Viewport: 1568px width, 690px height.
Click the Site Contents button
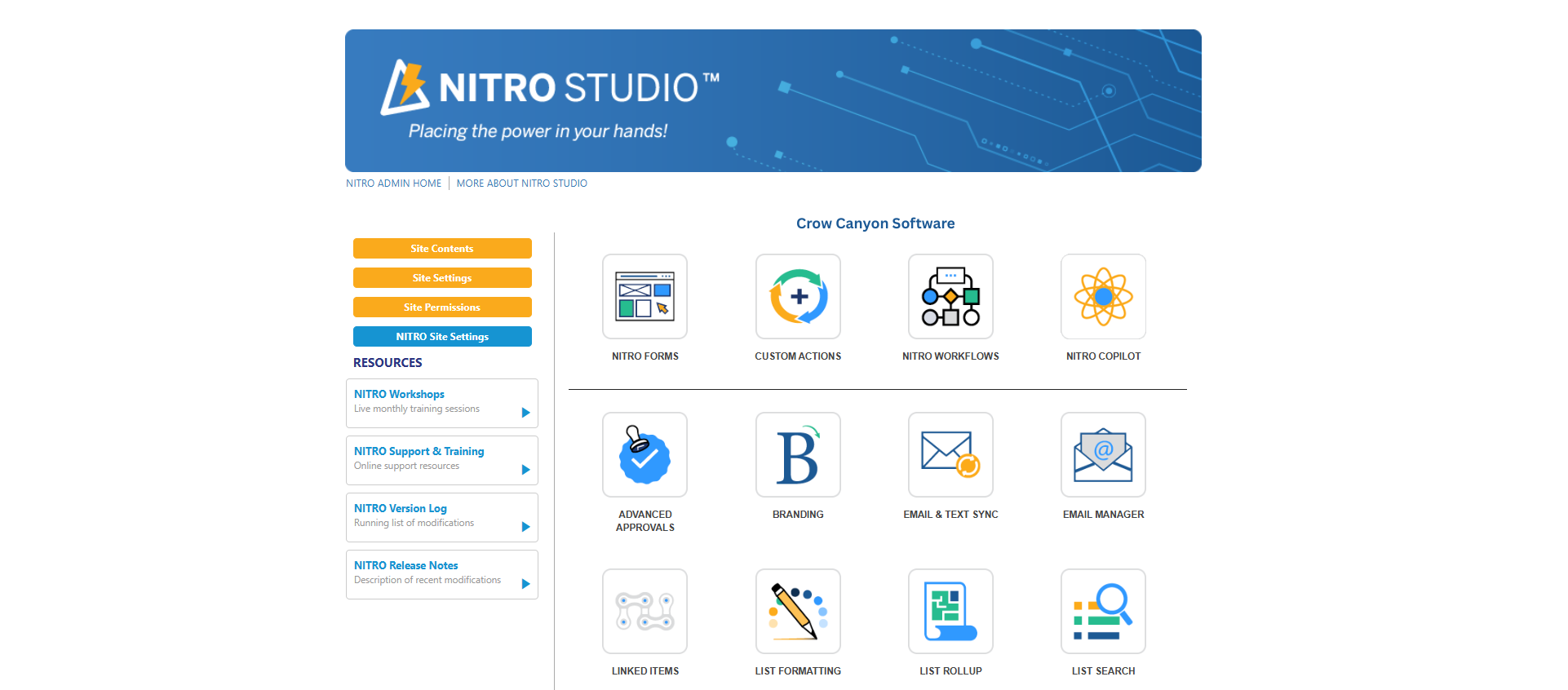(x=442, y=249)
